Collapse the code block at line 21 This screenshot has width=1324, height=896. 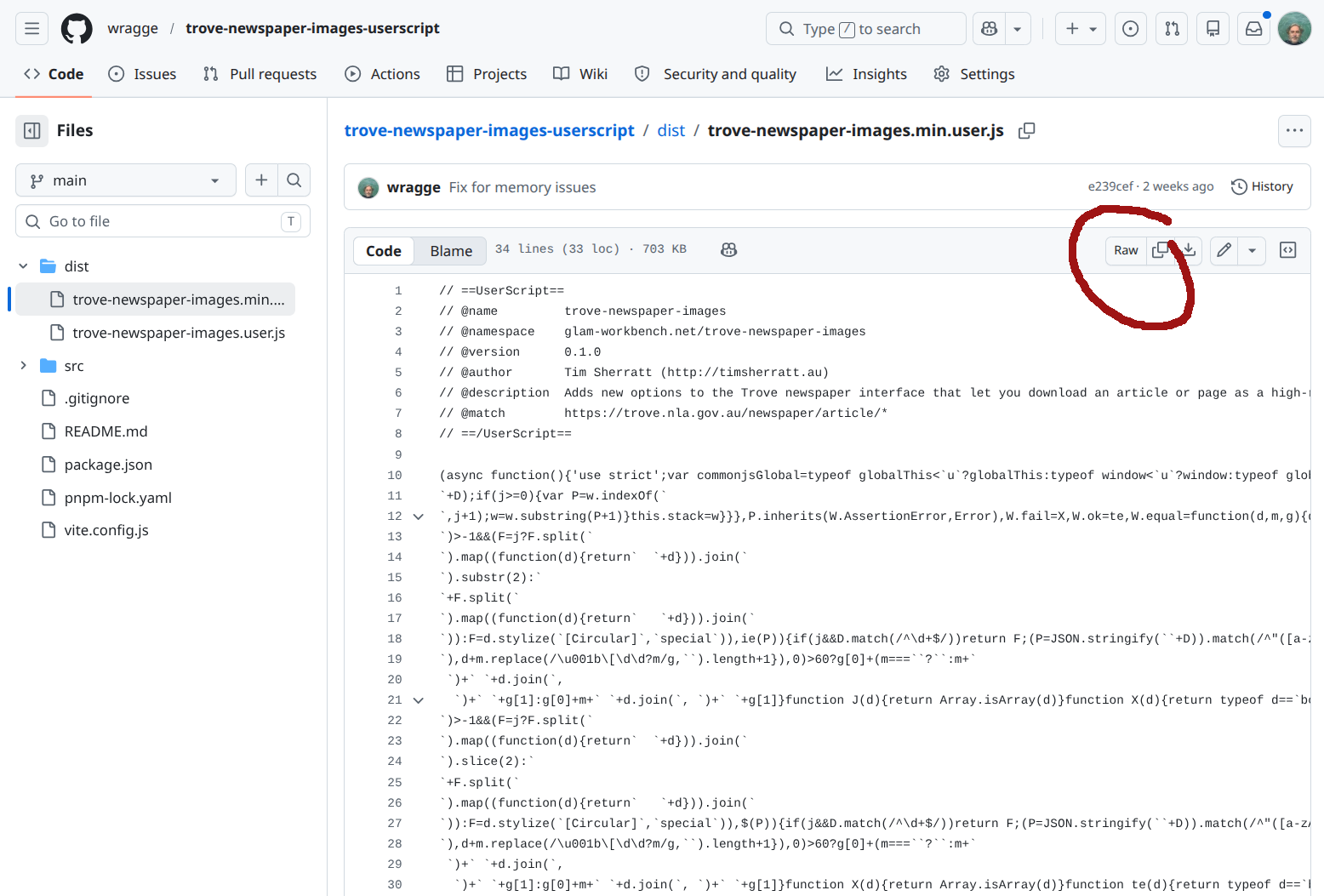pos(418,700)
